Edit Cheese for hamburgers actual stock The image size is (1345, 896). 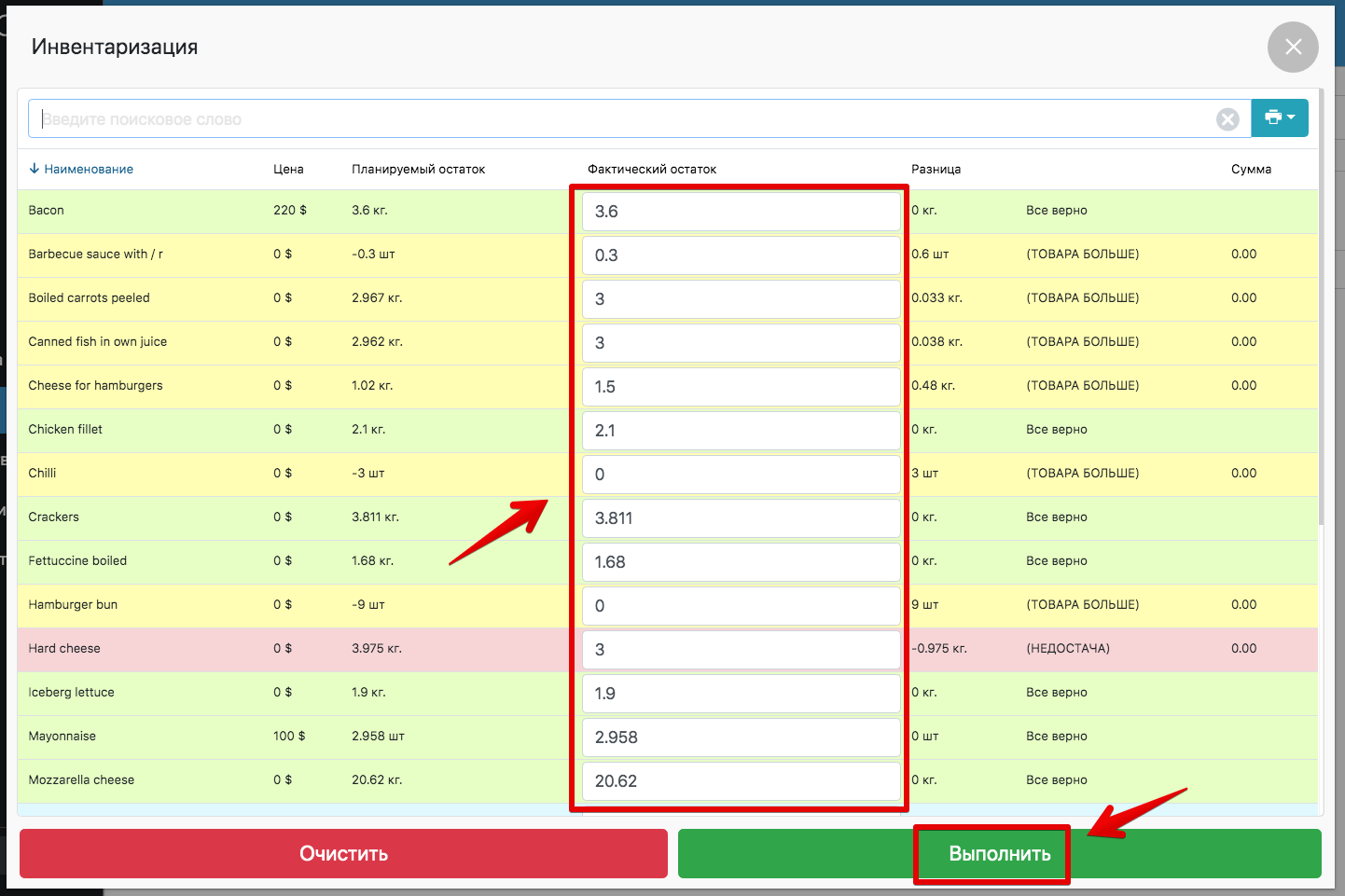[741, 387]
